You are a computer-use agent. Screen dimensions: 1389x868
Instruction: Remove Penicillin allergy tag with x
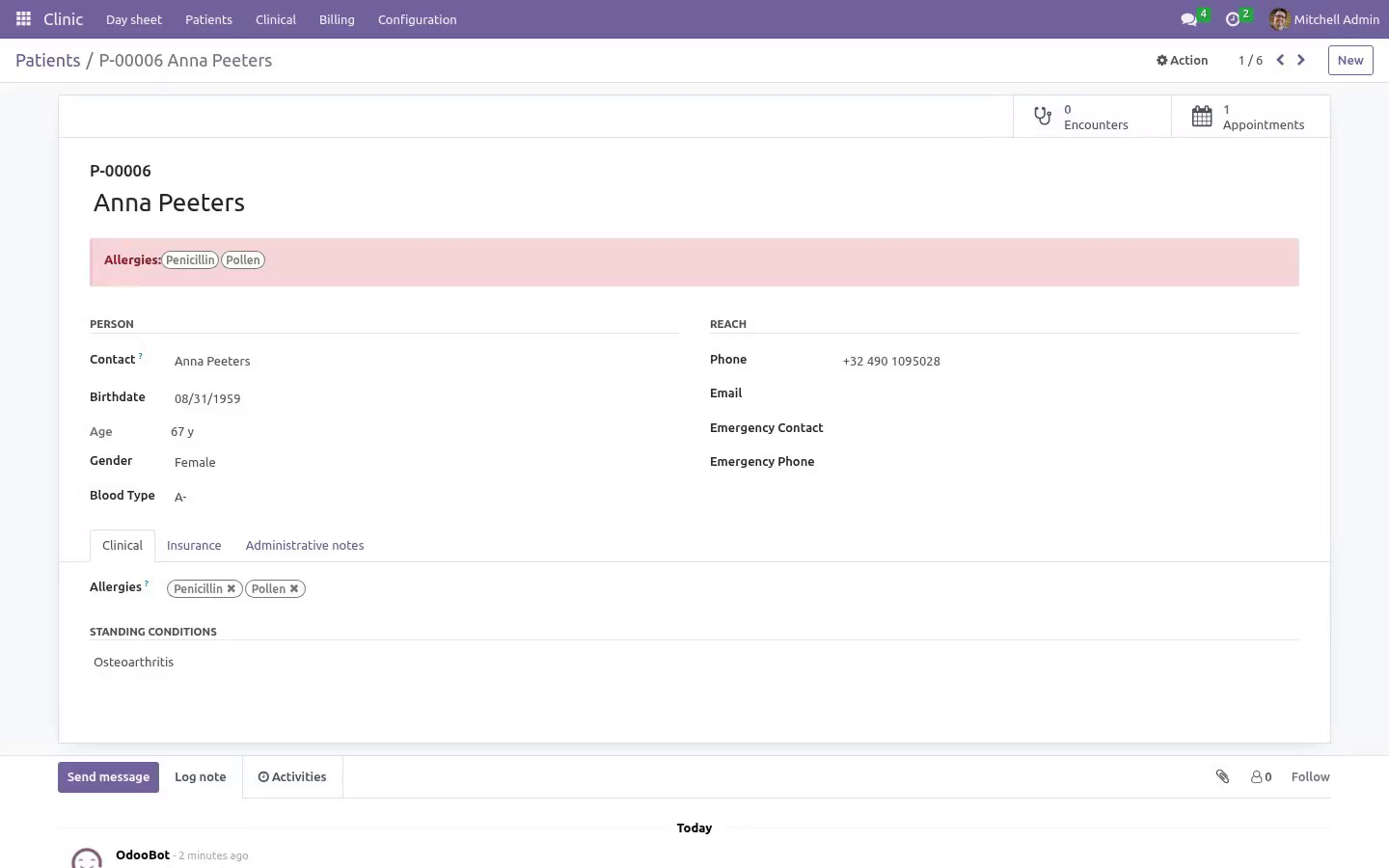pos(231,588)
